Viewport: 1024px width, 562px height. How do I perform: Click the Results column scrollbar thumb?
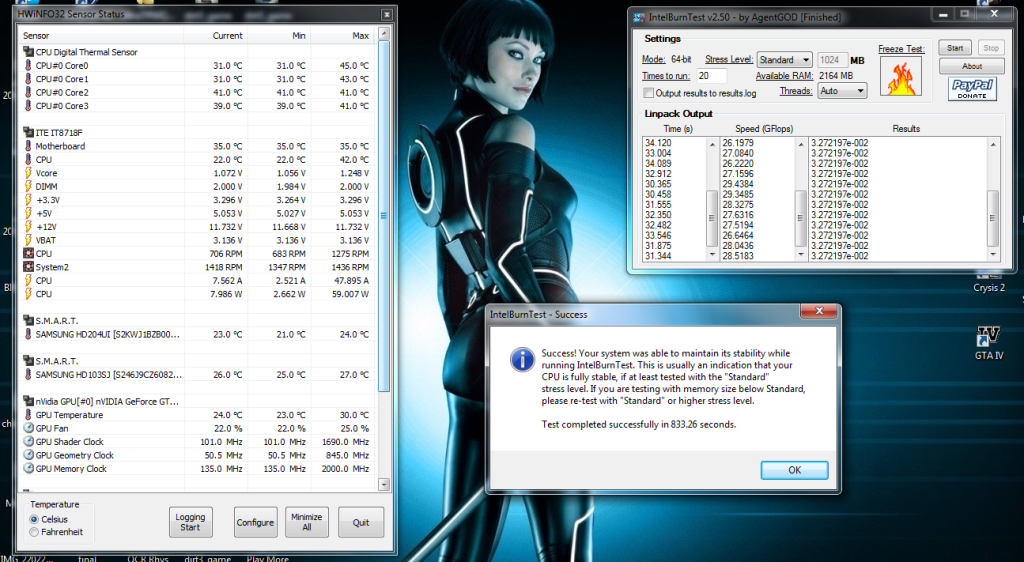pyautogui.click(x=993, y=218)
